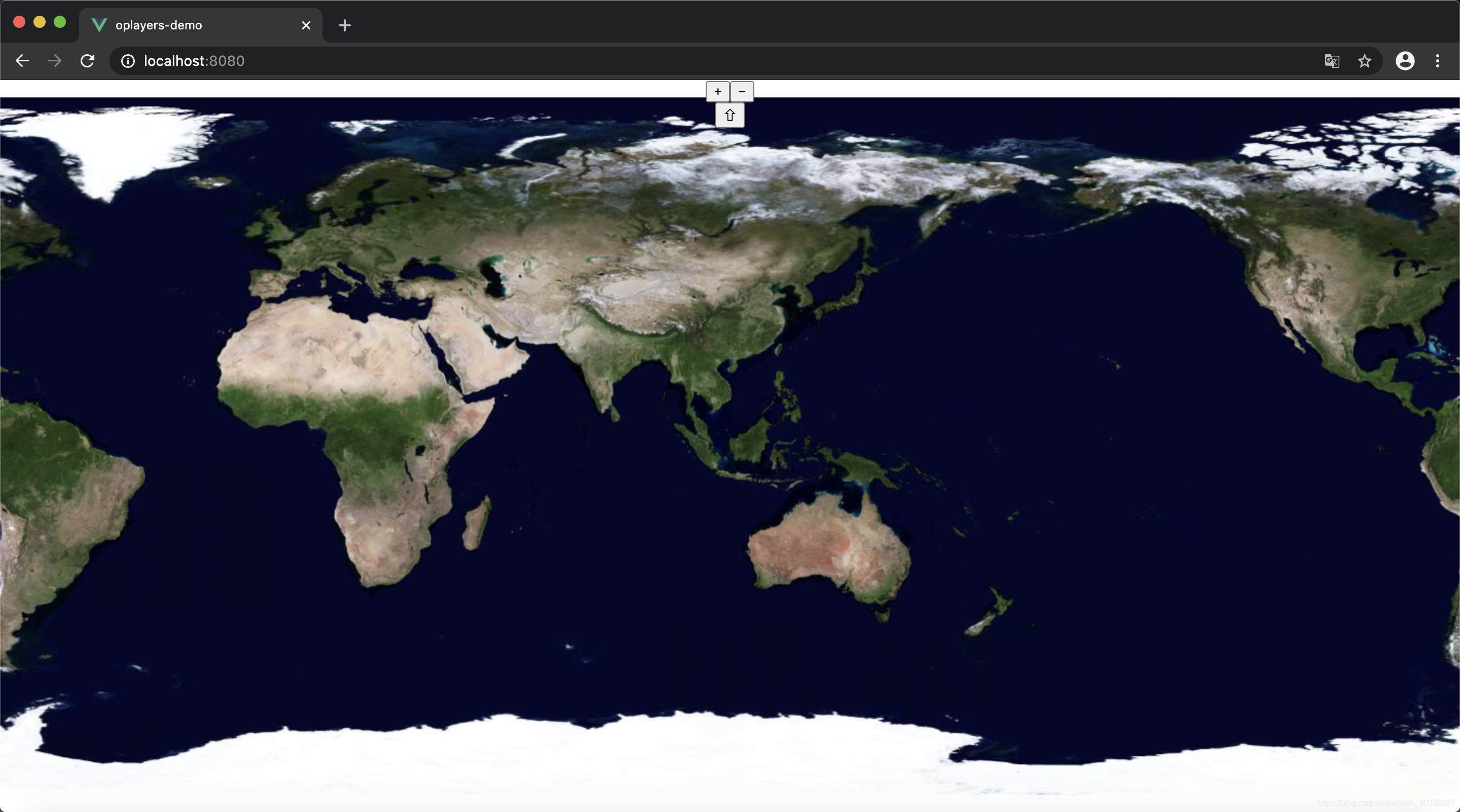Open a new browser tab
The height and width of the screenshot is (812, 1460).
pyautogui.click(x=344, y=25)
